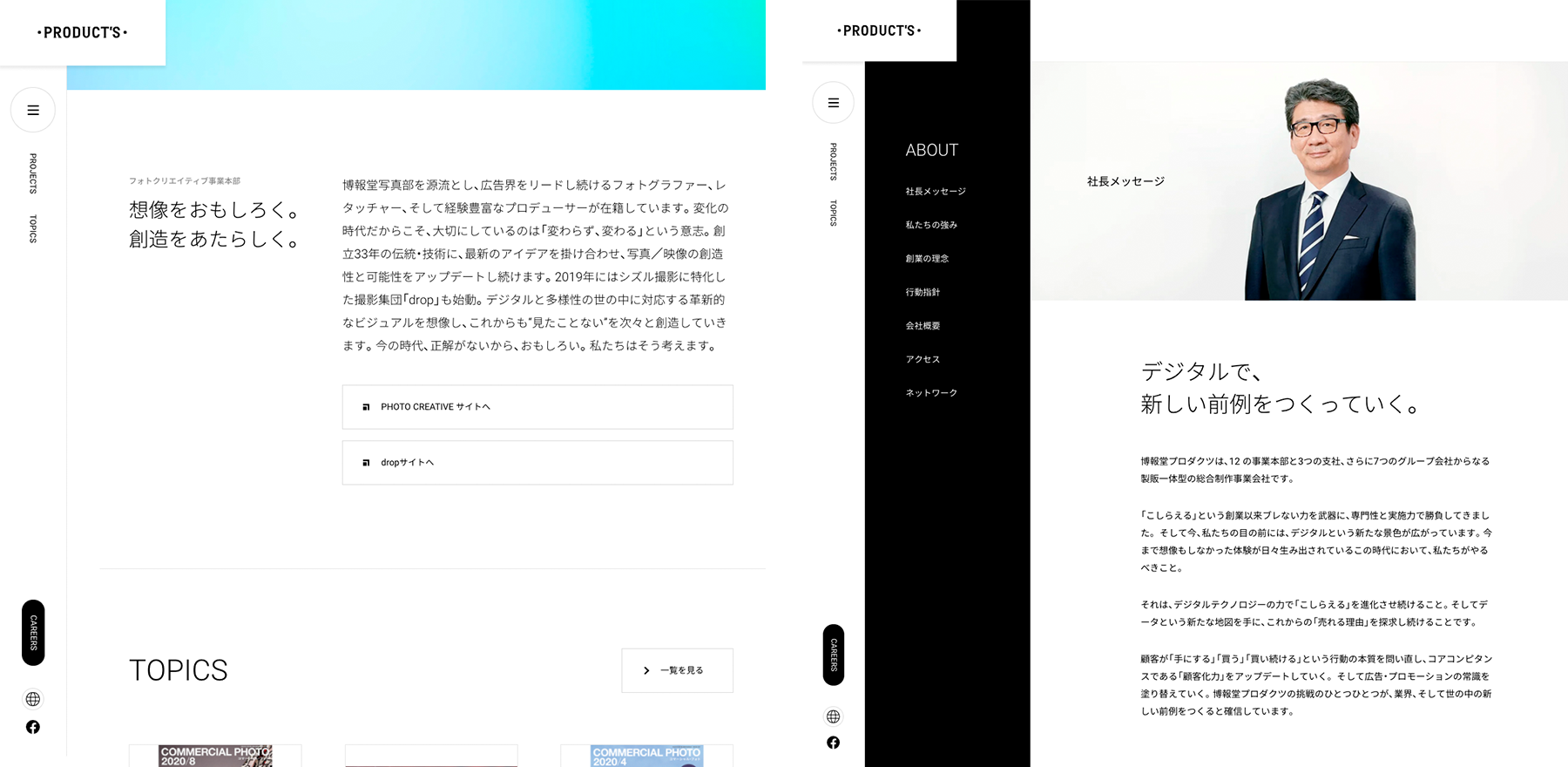Open PROJECTS in right page sidebar

[833, 162]
